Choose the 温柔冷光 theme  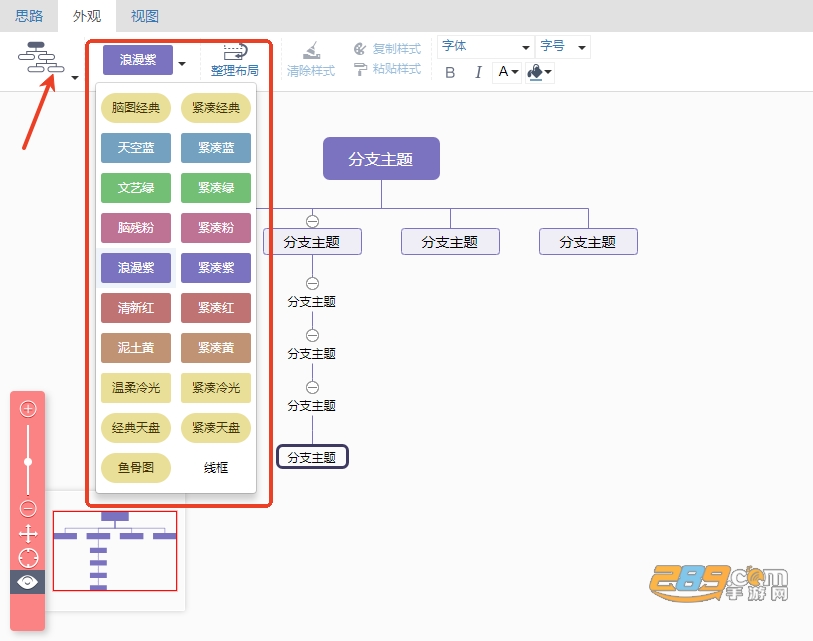click(x=136, y=388)
